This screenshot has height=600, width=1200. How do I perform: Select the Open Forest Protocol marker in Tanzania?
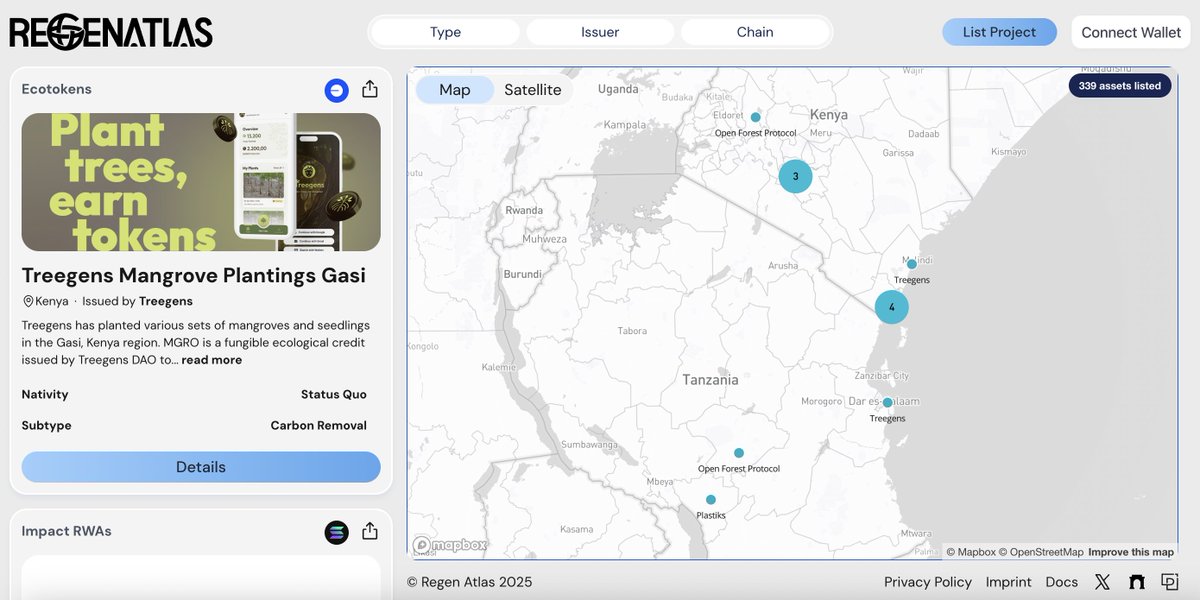pos(739,453)
